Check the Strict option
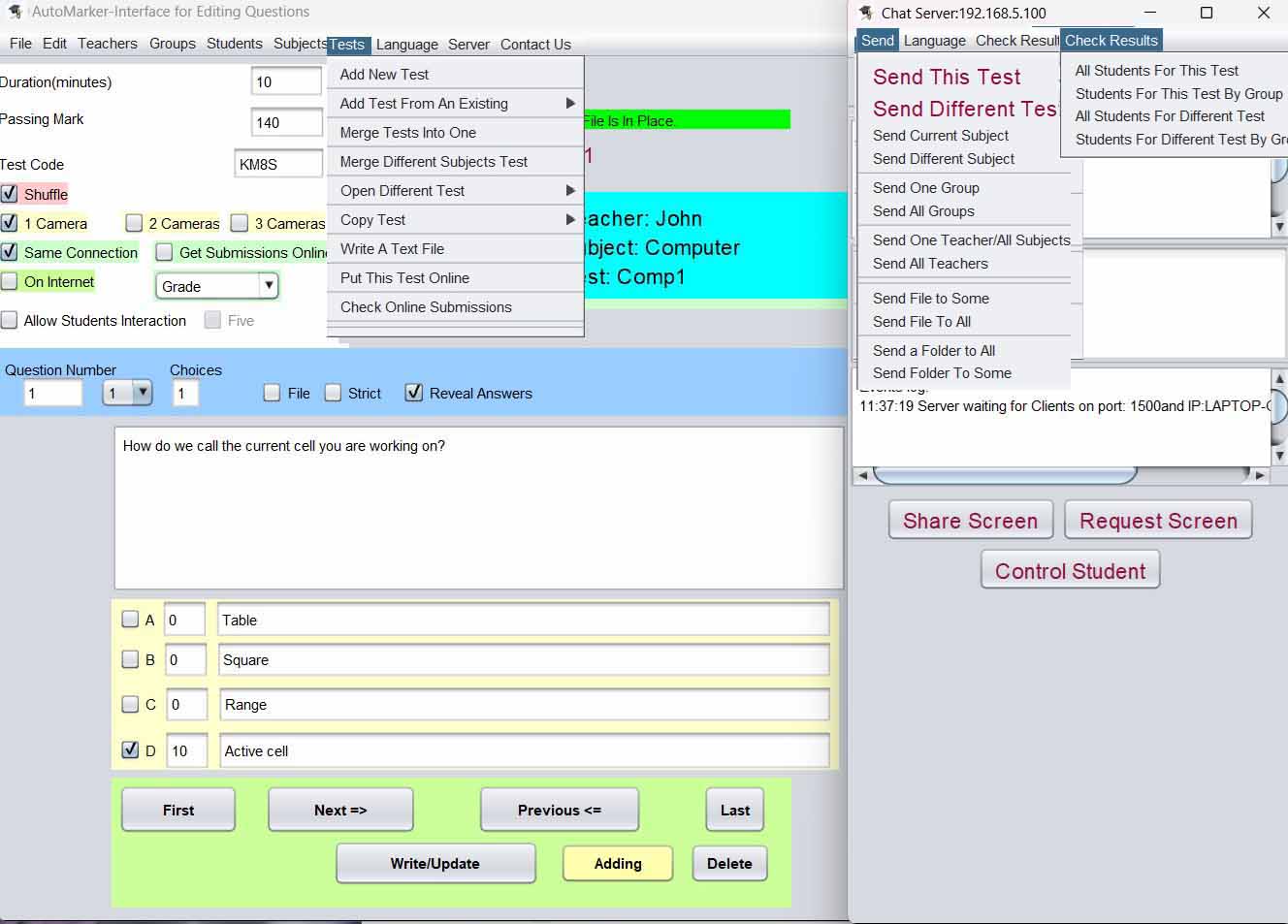Screen dimensions: 1288x924 (x=333, y=393)
